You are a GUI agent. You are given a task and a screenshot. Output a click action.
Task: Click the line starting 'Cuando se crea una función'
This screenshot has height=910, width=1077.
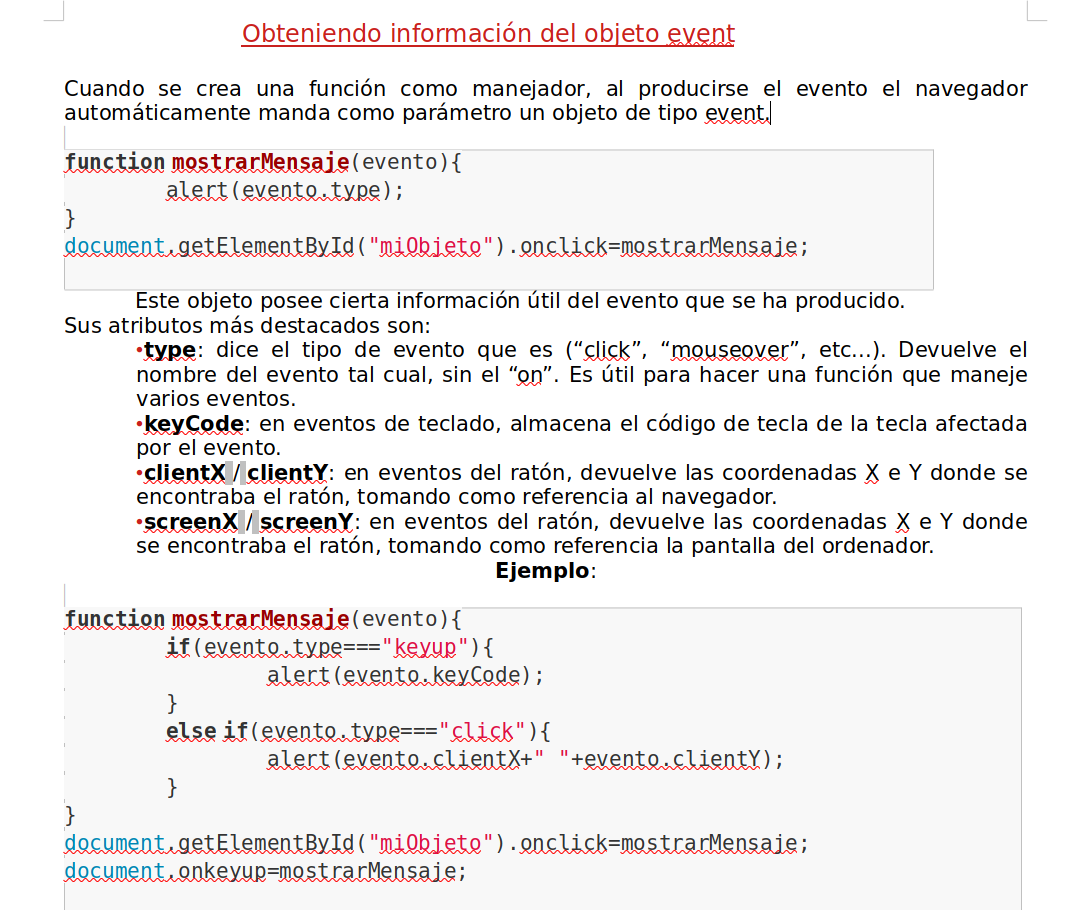(x=545, y=89)
